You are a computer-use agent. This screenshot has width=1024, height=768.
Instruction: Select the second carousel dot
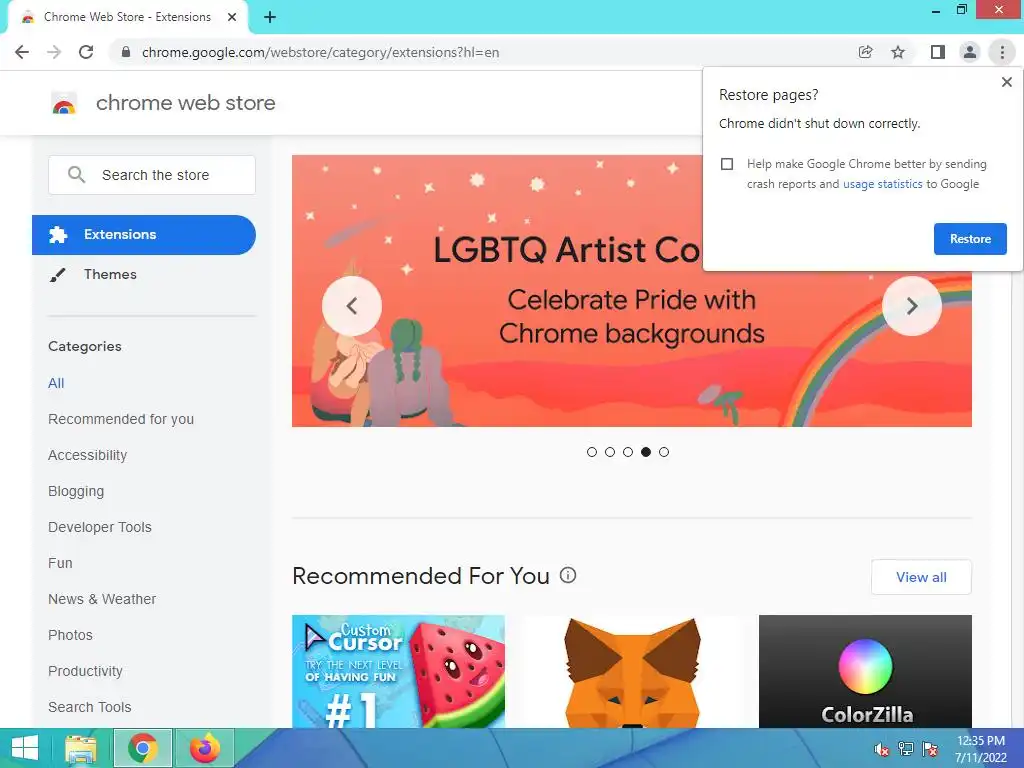pyautogui.click(x=610, y=452)
